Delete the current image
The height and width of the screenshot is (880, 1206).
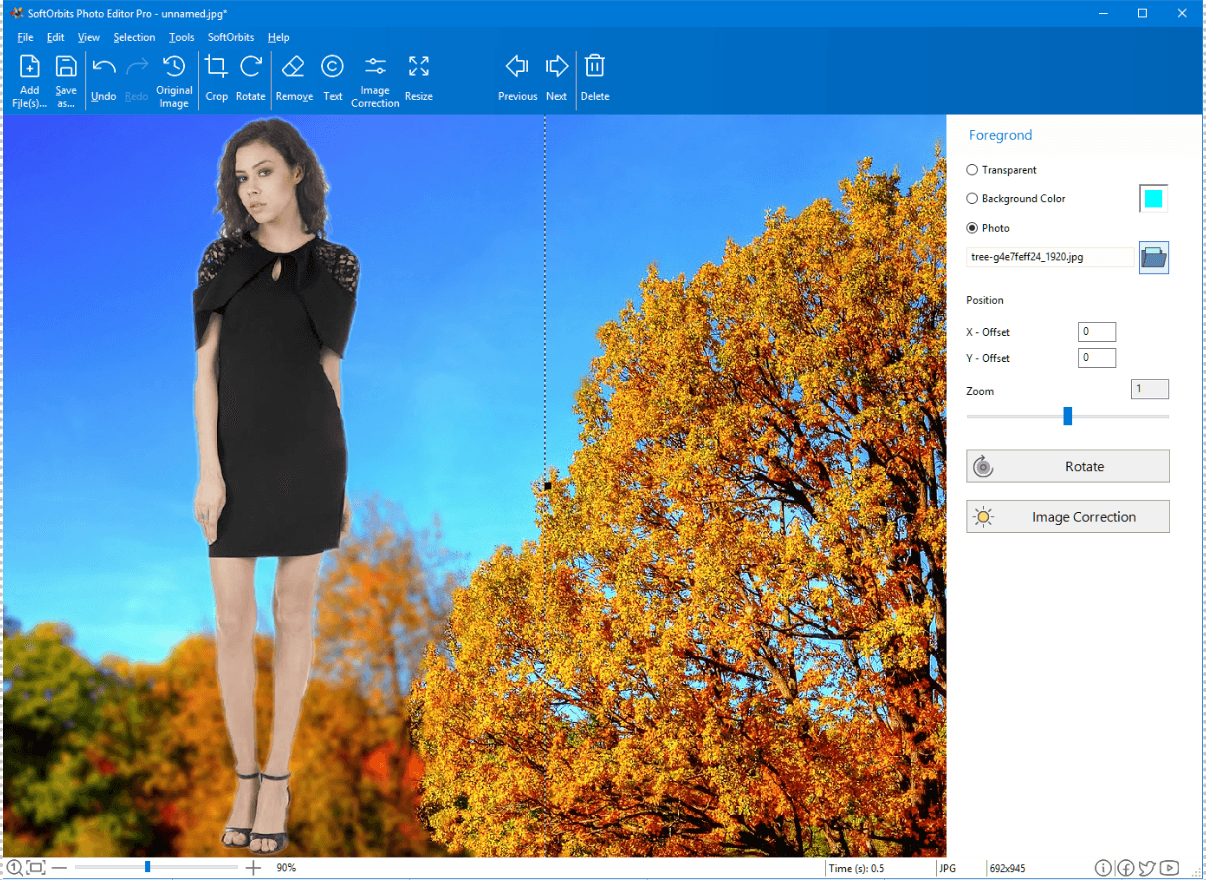(x=594, y=76)
